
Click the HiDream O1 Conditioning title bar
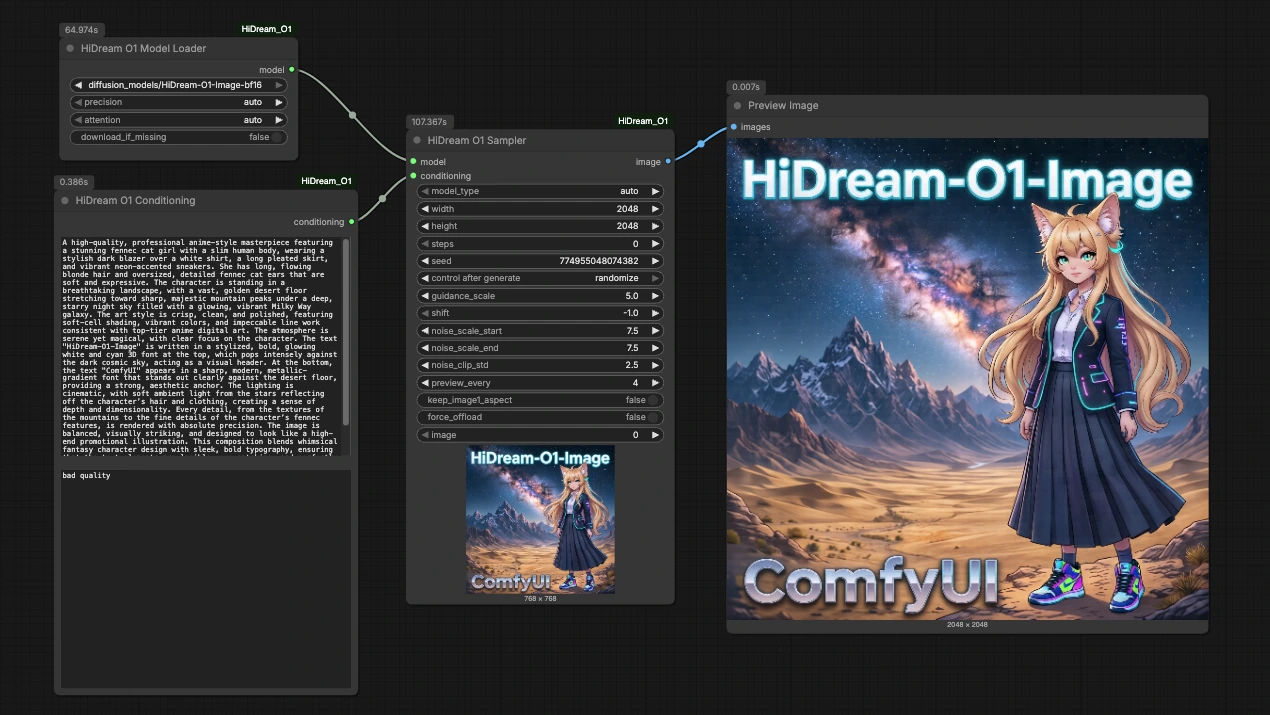205,200
